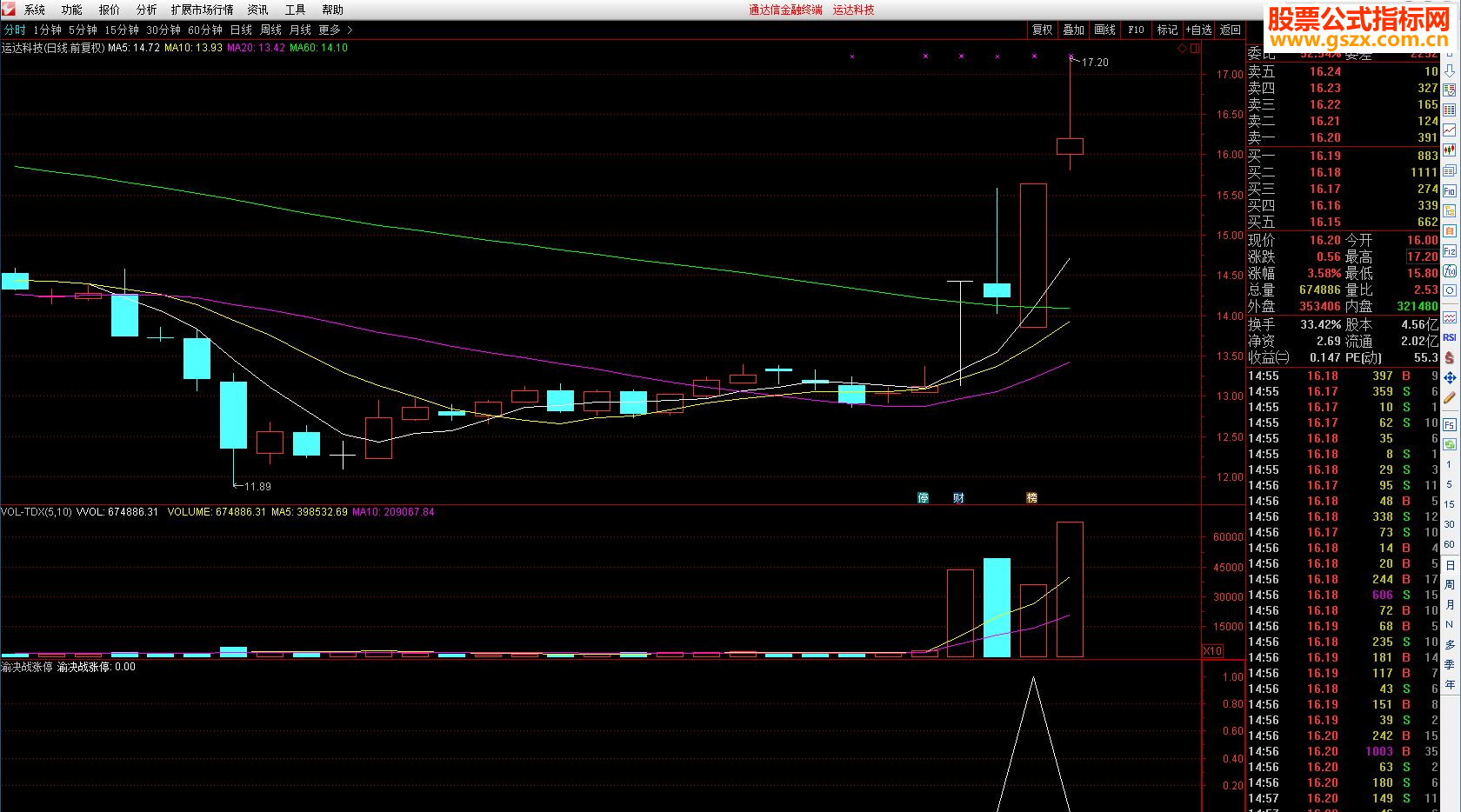Open the line trend chart sidebar icon

1450,130
